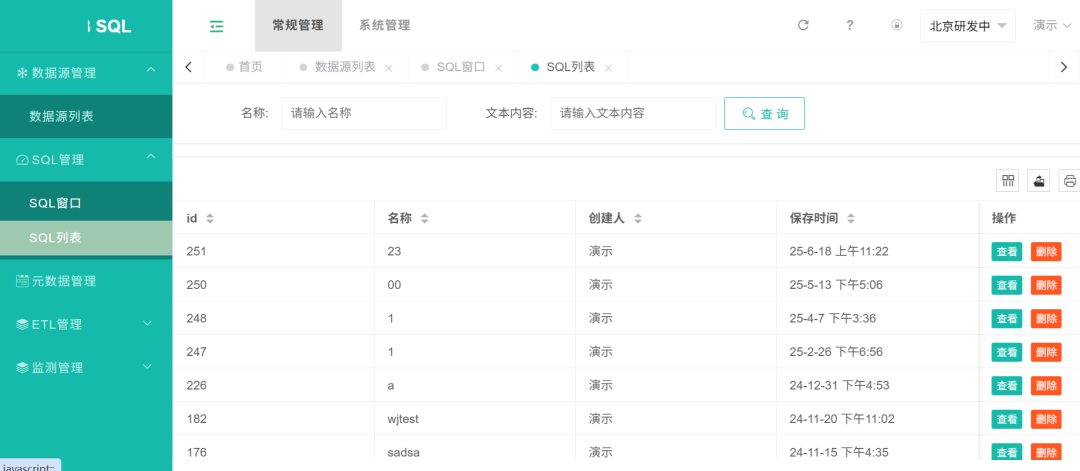Screen dimensions: 1080x471
Task: Click the 查询 search button
Action: pyautogui.click(x=765, y=114)
